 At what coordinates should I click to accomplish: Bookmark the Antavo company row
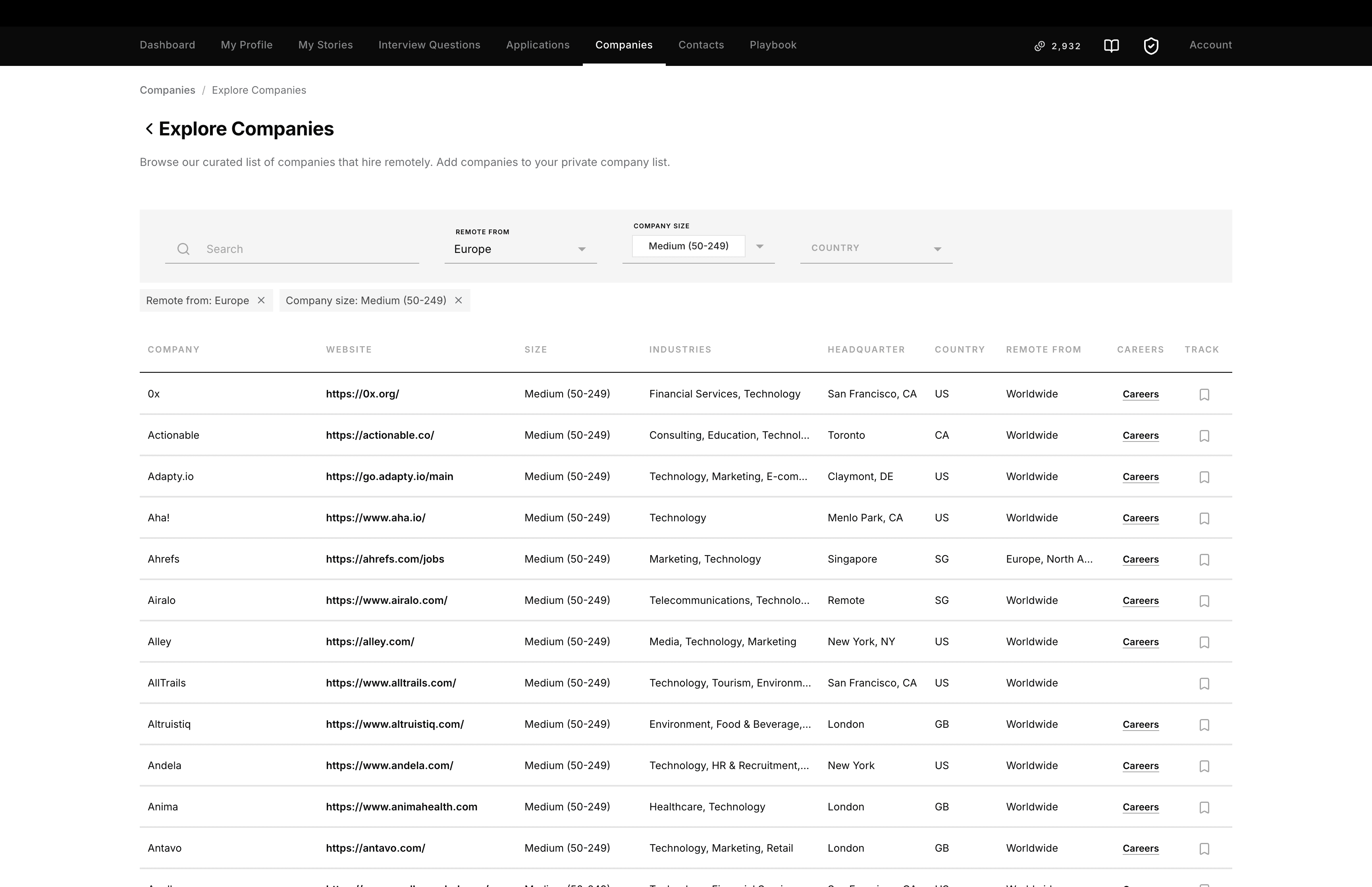[1204, 848]
